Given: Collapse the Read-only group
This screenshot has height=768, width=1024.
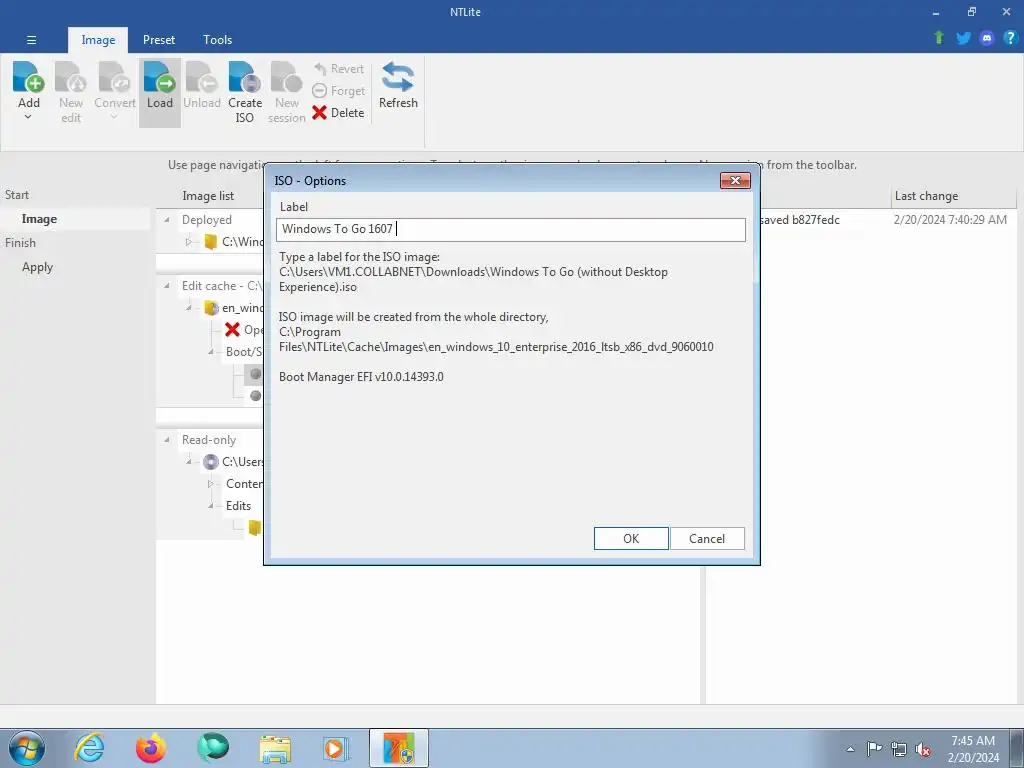Looking at the screenshot, I should pyautogui.click(x=167, y=440).
